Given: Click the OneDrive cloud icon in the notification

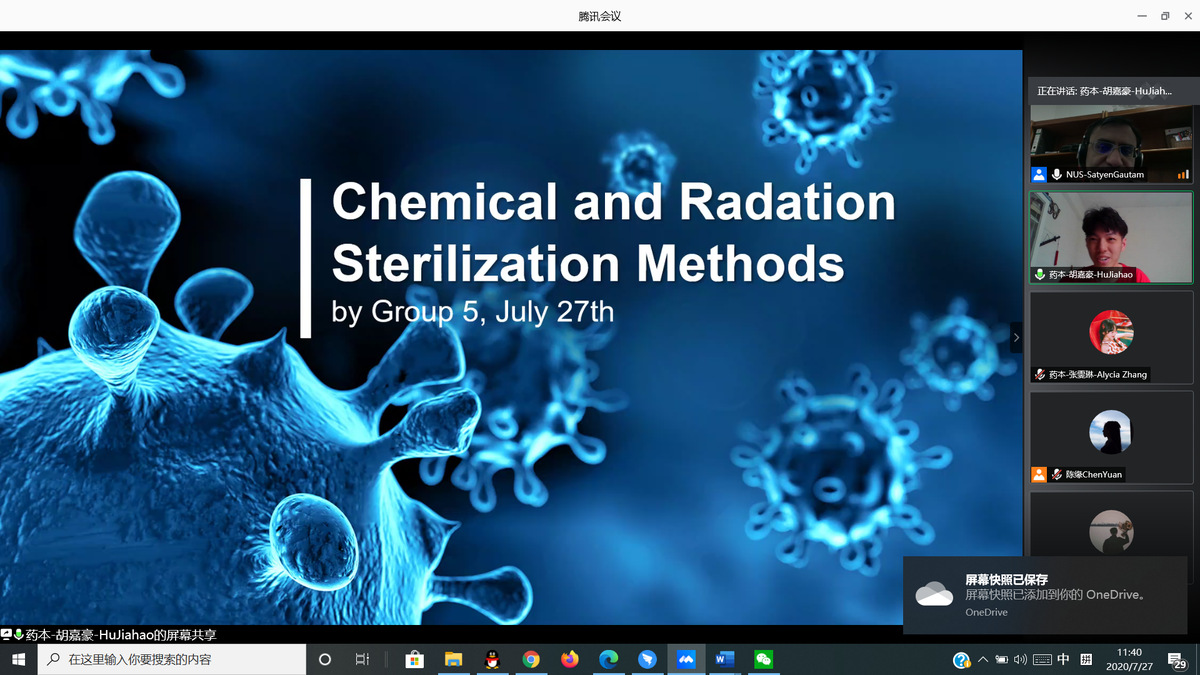Looking at the screenshot, I should point(934,594).
